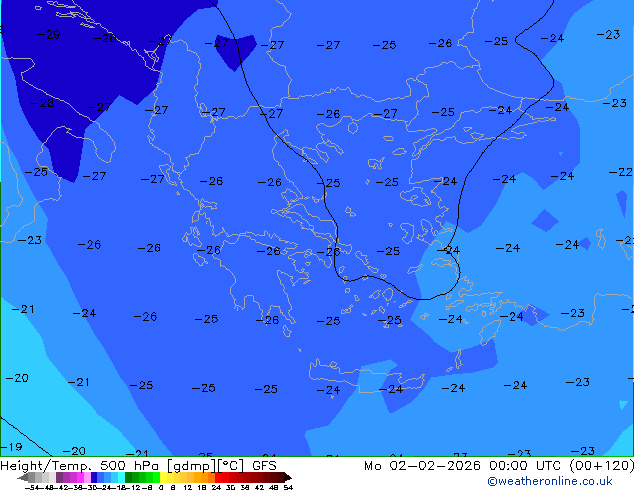Click the "Mo 02-02-2026 00:00 UTC" timestamp

[462, 466]
